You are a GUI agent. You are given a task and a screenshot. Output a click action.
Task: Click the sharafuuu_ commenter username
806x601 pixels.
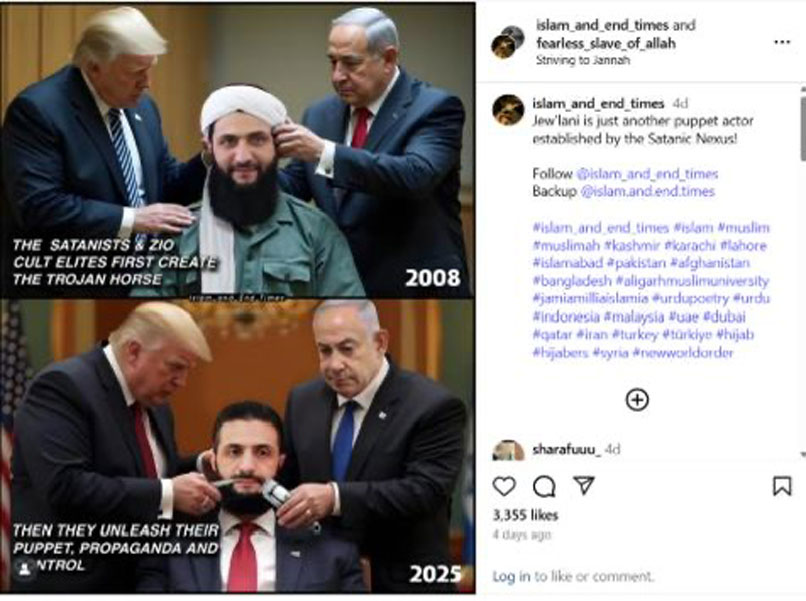click(566, 449)
